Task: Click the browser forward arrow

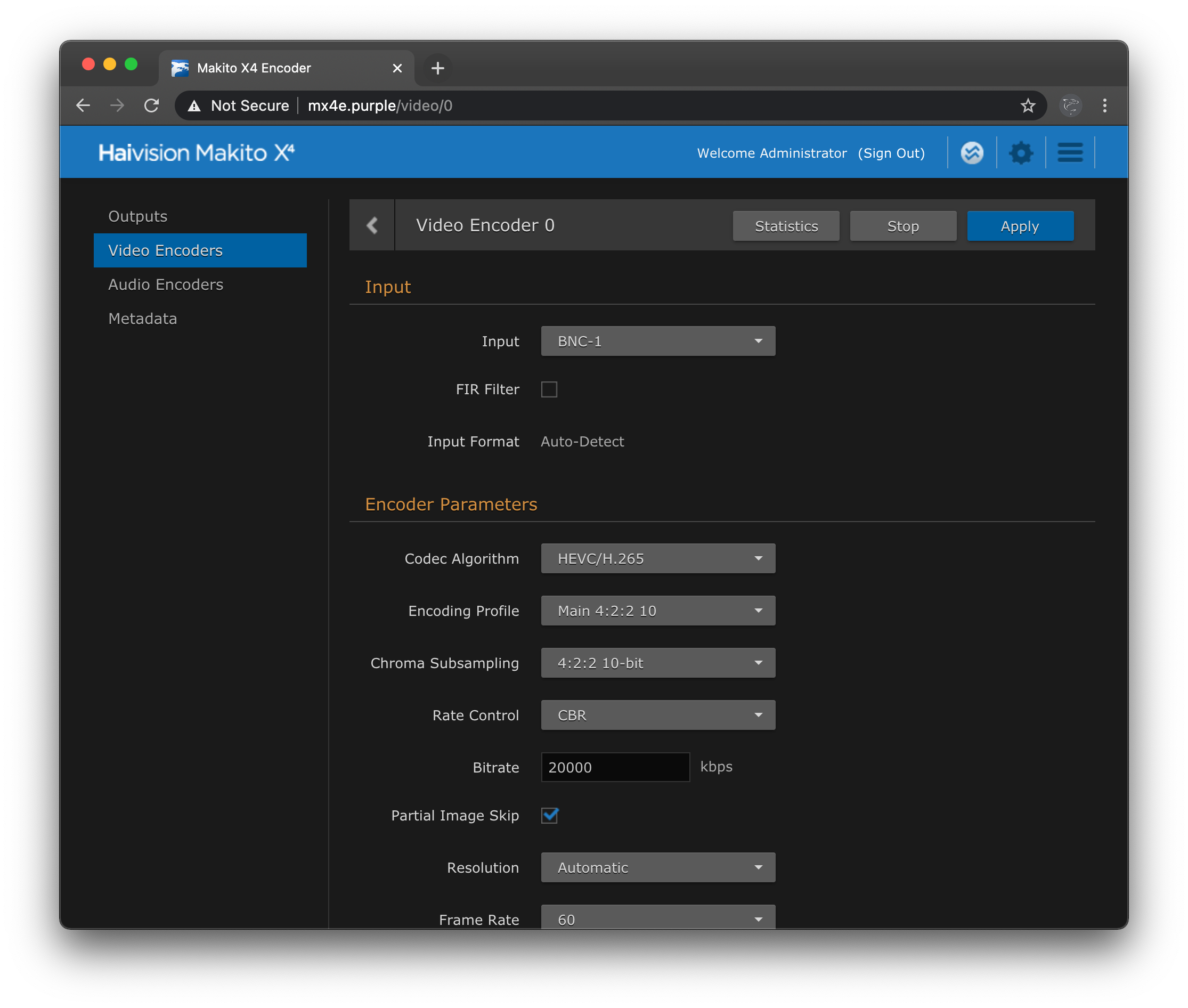Action: [x=117, y=105]
